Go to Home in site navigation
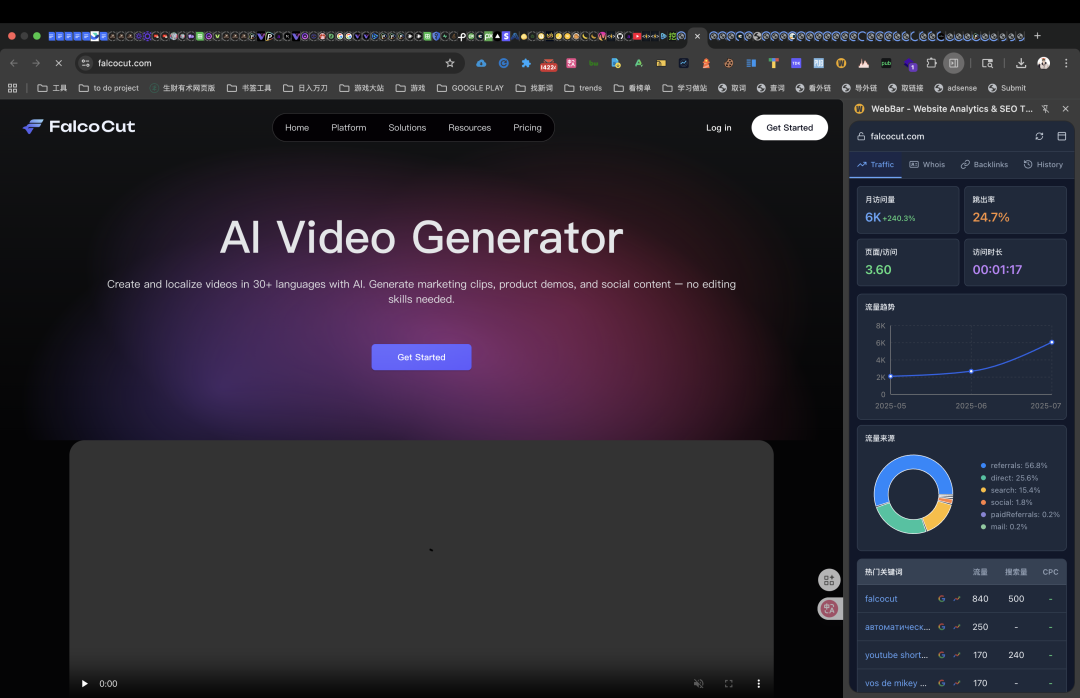This screenshot has height=698, width=1080. (297, 127)
